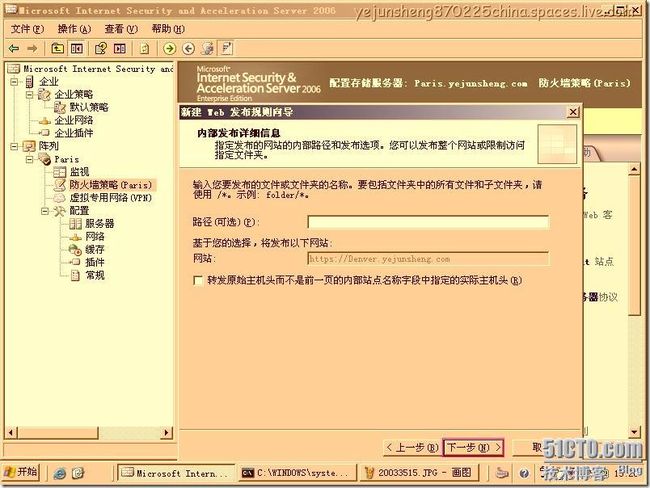Select 插件 under 配置
Image resolution: width=650 pixels, height=488 pixels.
[x=95, y=262]
